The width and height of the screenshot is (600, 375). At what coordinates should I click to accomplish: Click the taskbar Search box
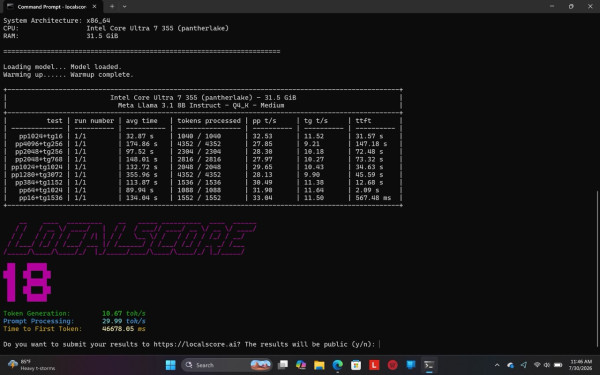click(x=227, y=365)
